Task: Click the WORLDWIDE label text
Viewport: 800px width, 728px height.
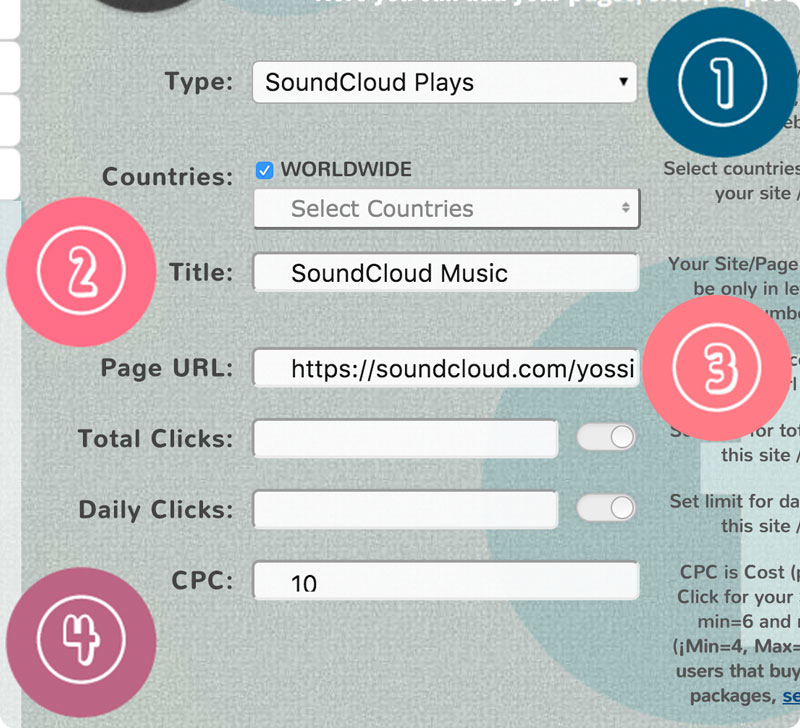Action: (x=345, y=169)
